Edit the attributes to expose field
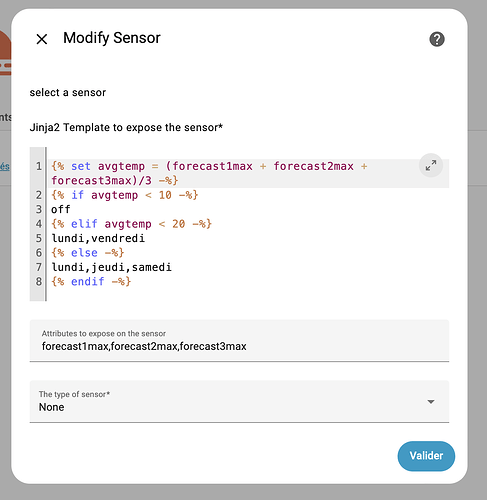This screenshot has height=500, width=487. [239, 340]
